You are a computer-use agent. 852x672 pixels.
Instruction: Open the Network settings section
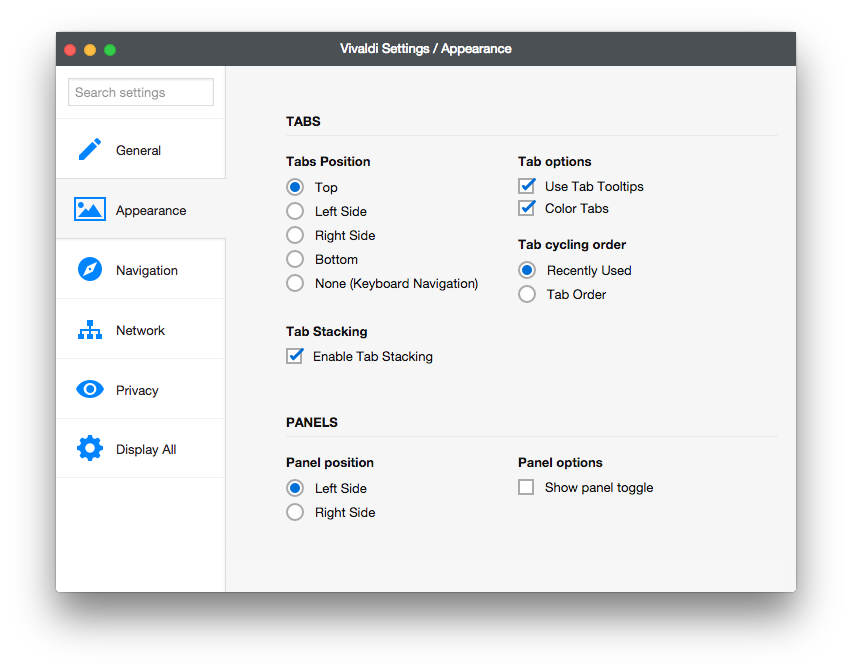(x=140, y=330)
